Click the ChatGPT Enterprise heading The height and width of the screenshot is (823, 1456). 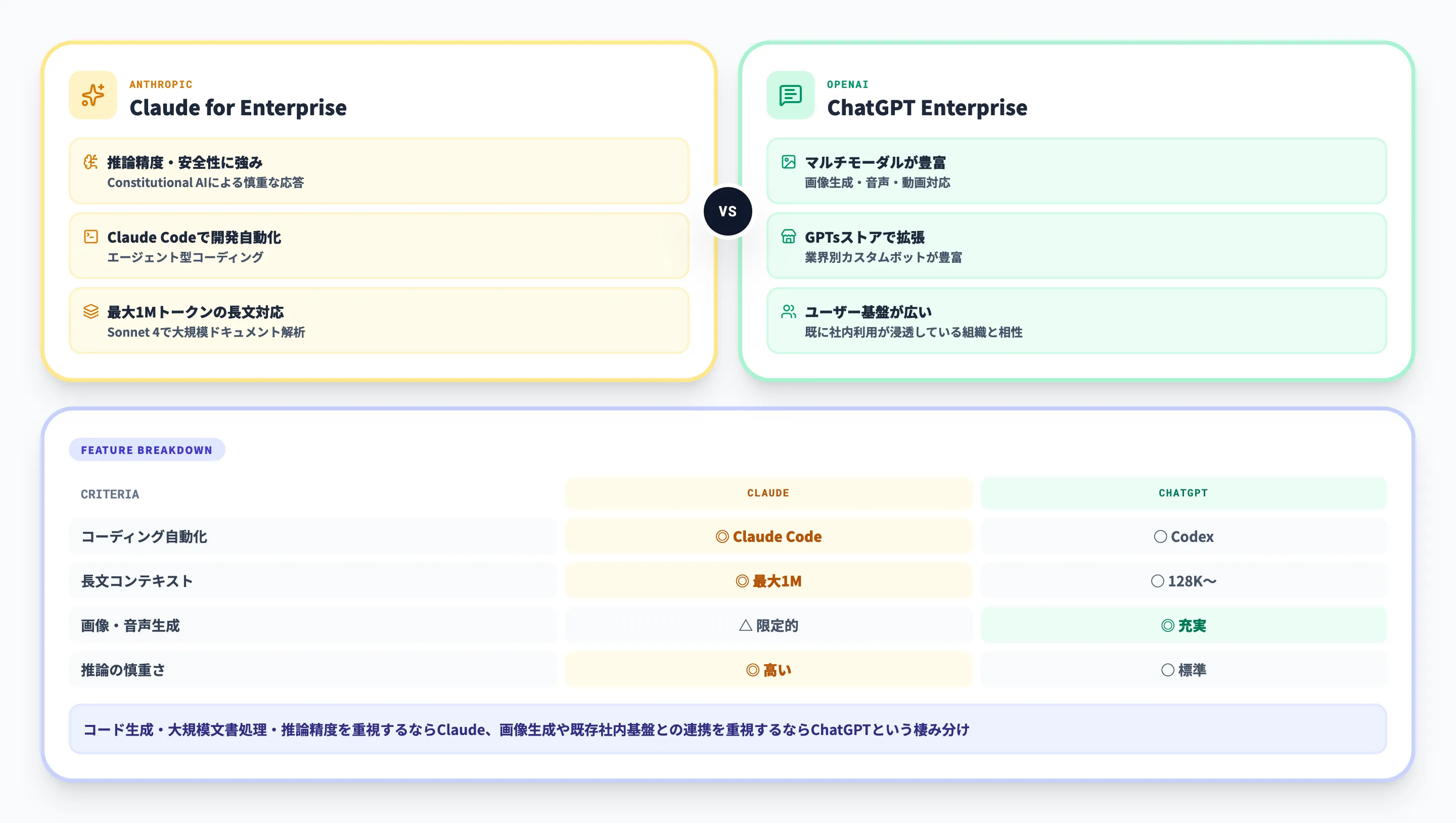[x=927, y=107]
